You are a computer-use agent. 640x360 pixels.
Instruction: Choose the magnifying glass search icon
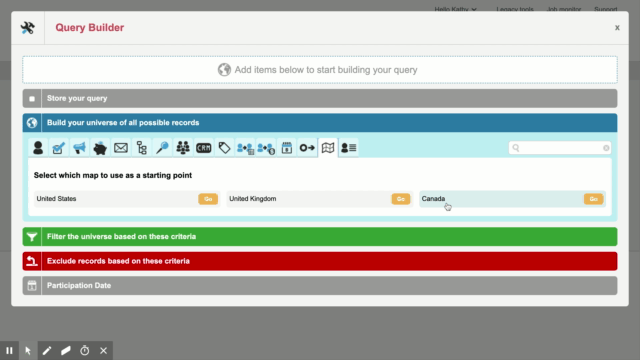click(162, 148)
